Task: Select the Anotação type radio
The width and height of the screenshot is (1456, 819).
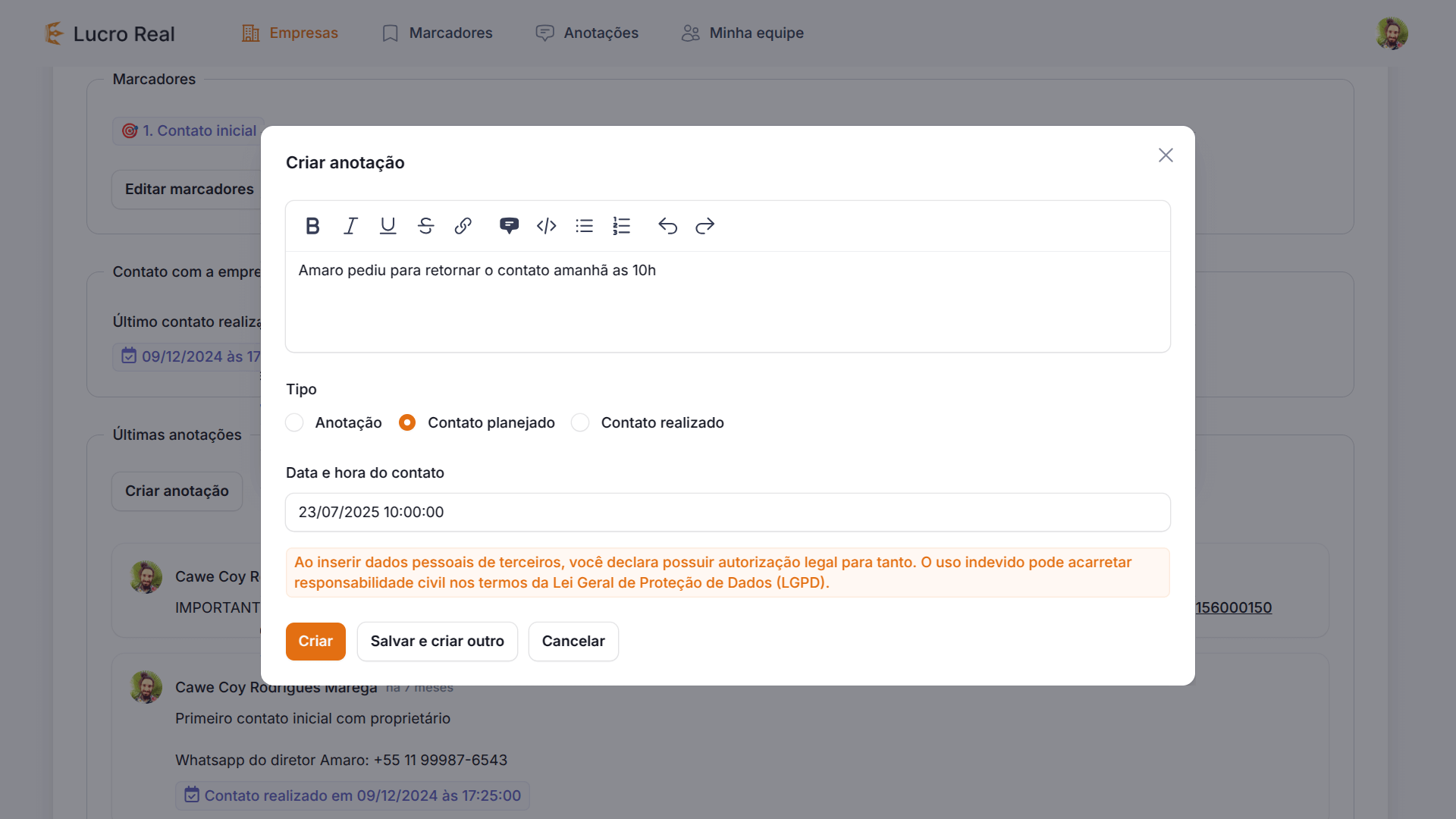Action: 295,422
